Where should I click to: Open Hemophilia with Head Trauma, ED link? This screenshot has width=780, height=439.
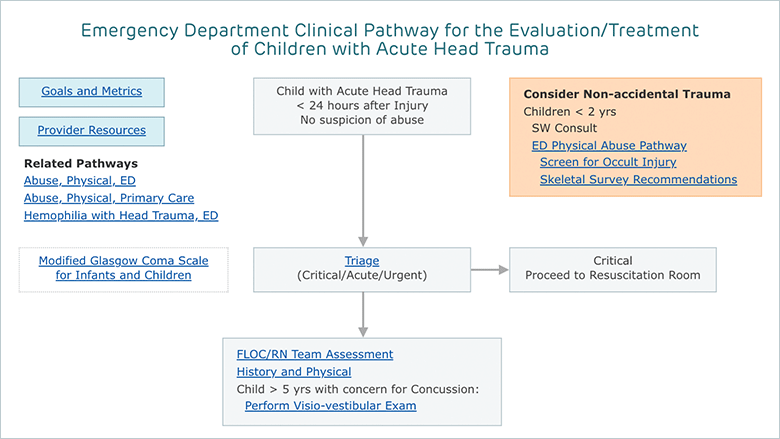coord(121,215)
